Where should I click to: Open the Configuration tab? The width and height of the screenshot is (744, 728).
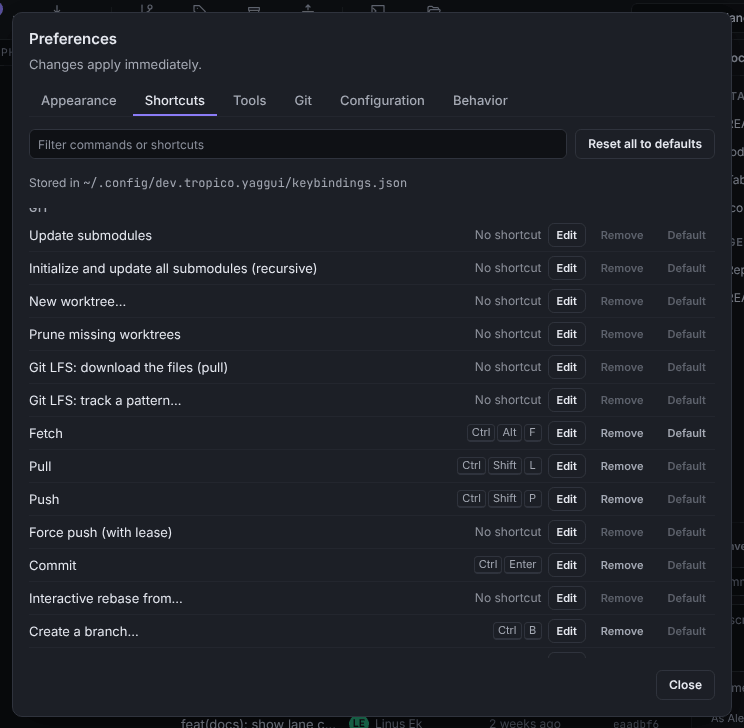(x=382, y=101)
